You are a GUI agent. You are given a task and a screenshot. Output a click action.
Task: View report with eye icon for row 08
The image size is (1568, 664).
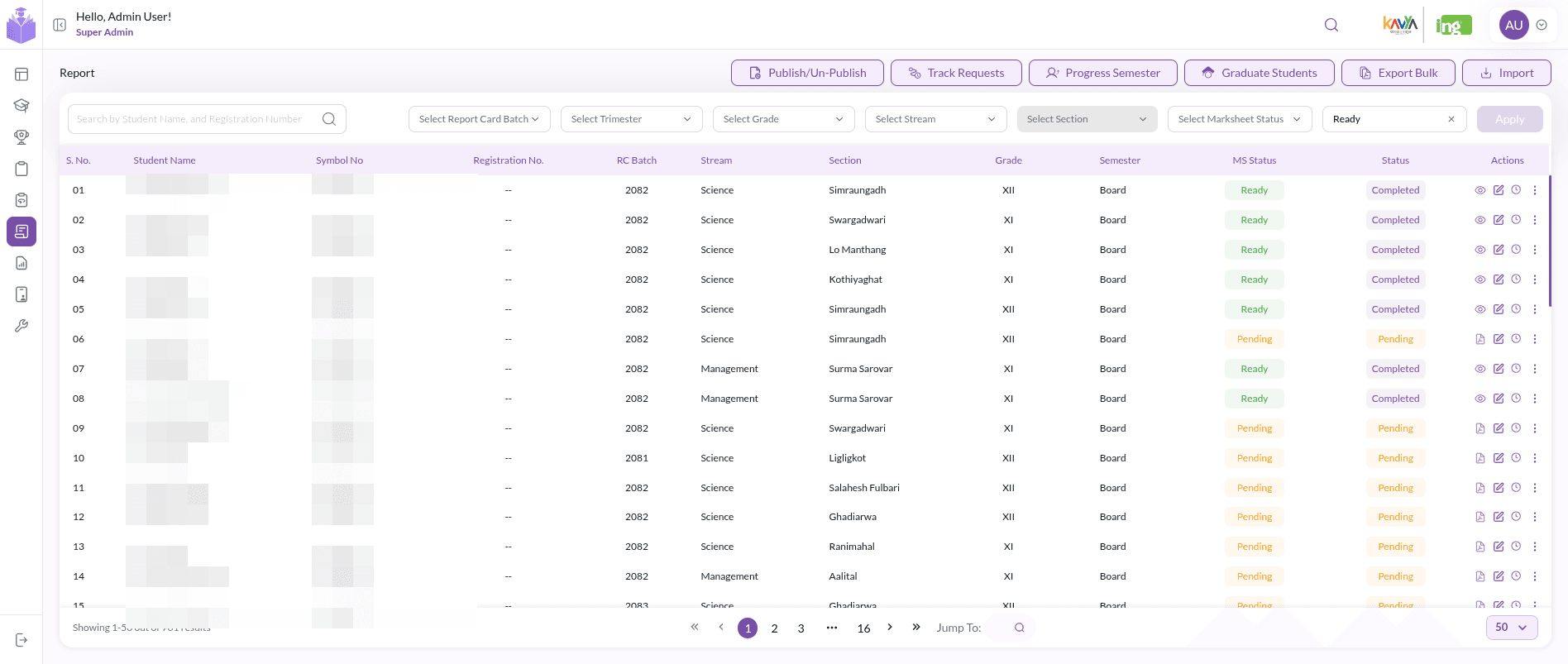[x=1480, y=399]
